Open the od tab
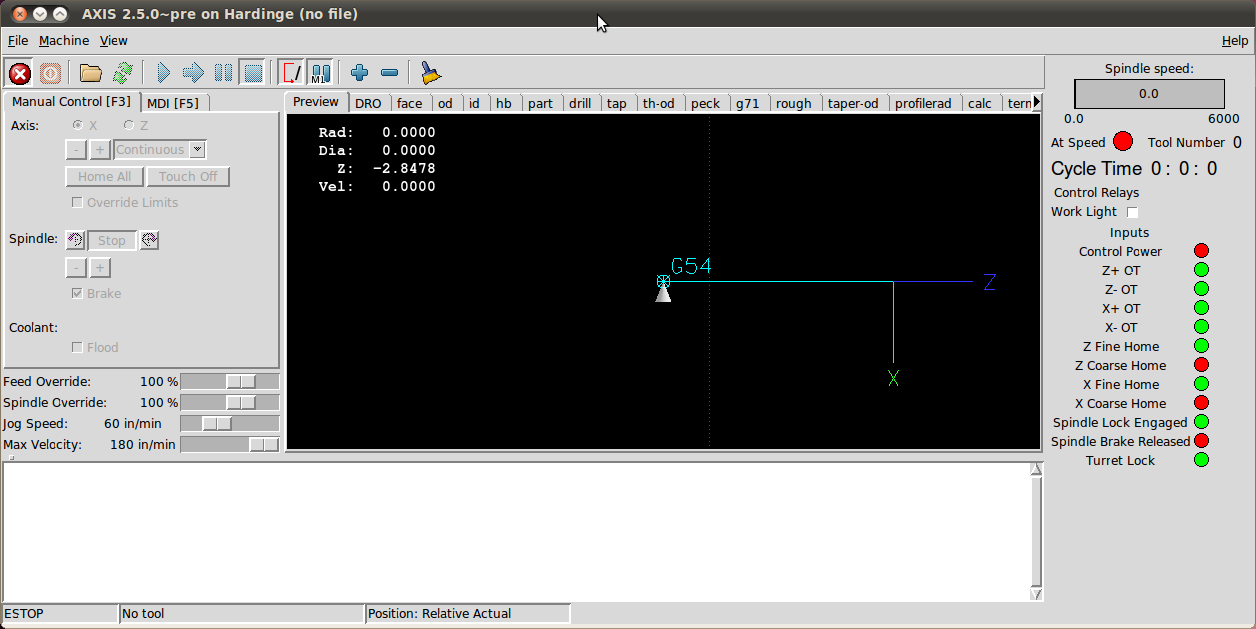The width and height of the screenshot is (1256, 629). [x=445, y=103]
